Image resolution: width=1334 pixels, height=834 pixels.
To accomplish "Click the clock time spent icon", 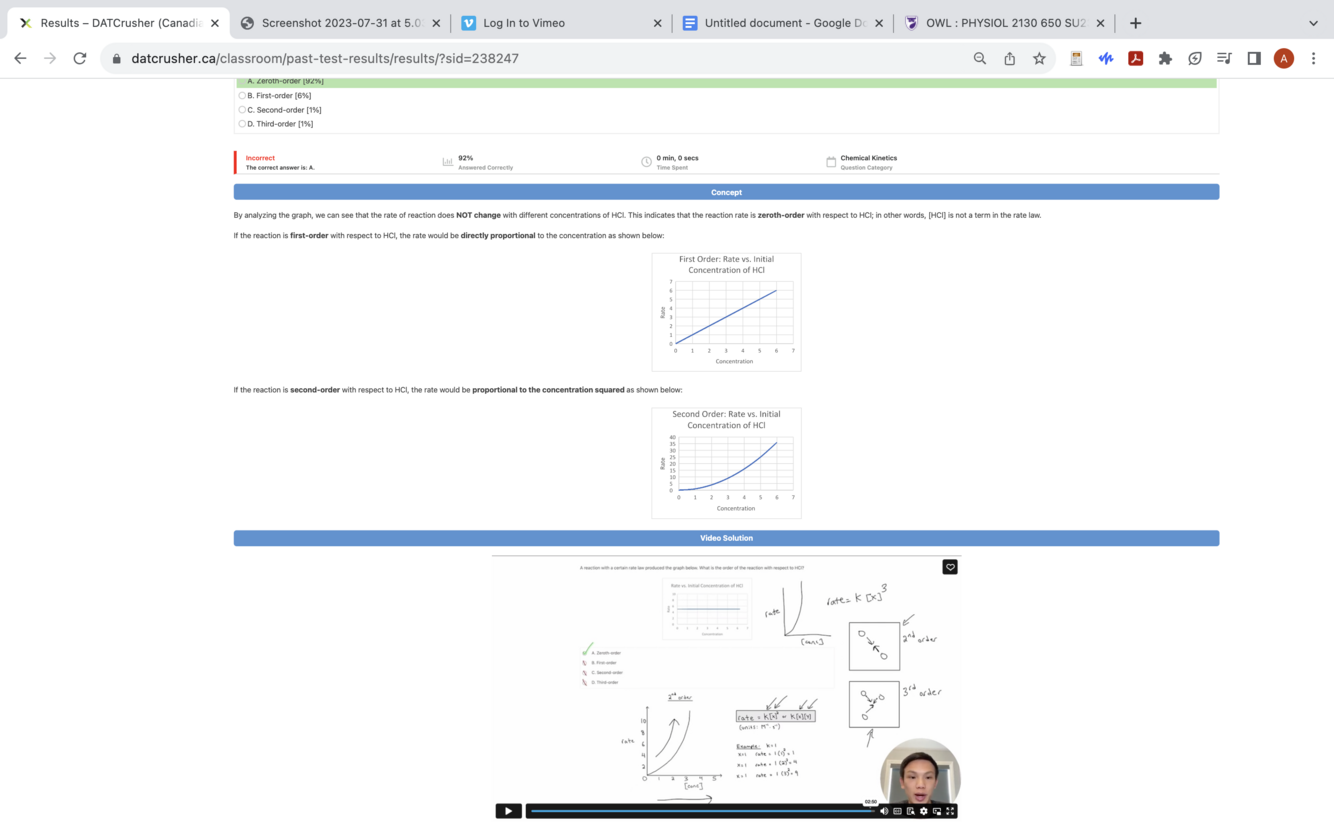I will tap(646, 162).
